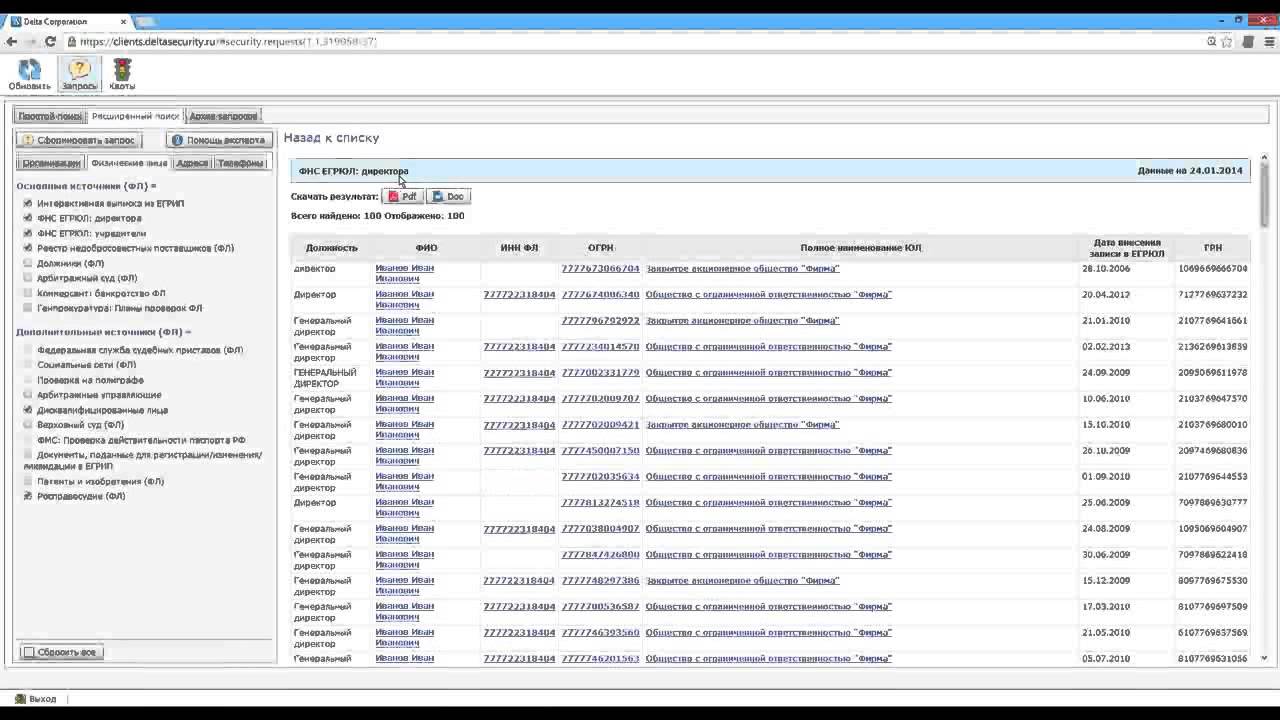This screenshot has height=720, width=1280.
Task: Open company link in row dated 28.10.2006
Action: point(742,269)
